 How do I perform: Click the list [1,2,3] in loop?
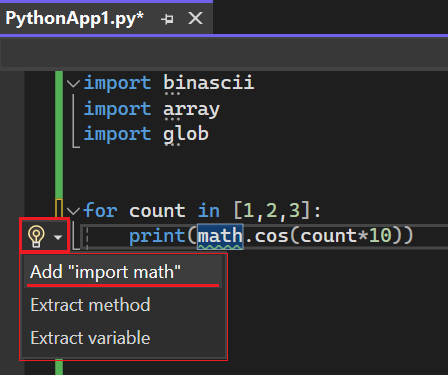(x=273, y=211)
